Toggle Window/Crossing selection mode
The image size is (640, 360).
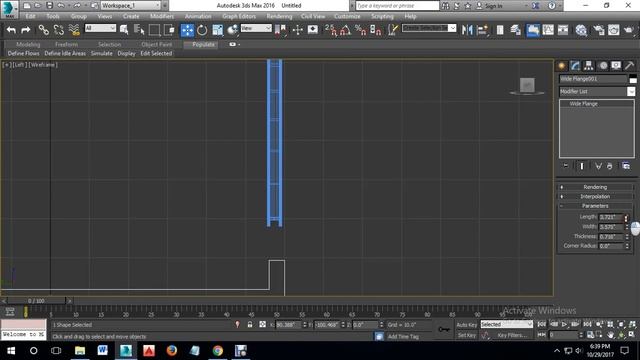coord(169,30)
